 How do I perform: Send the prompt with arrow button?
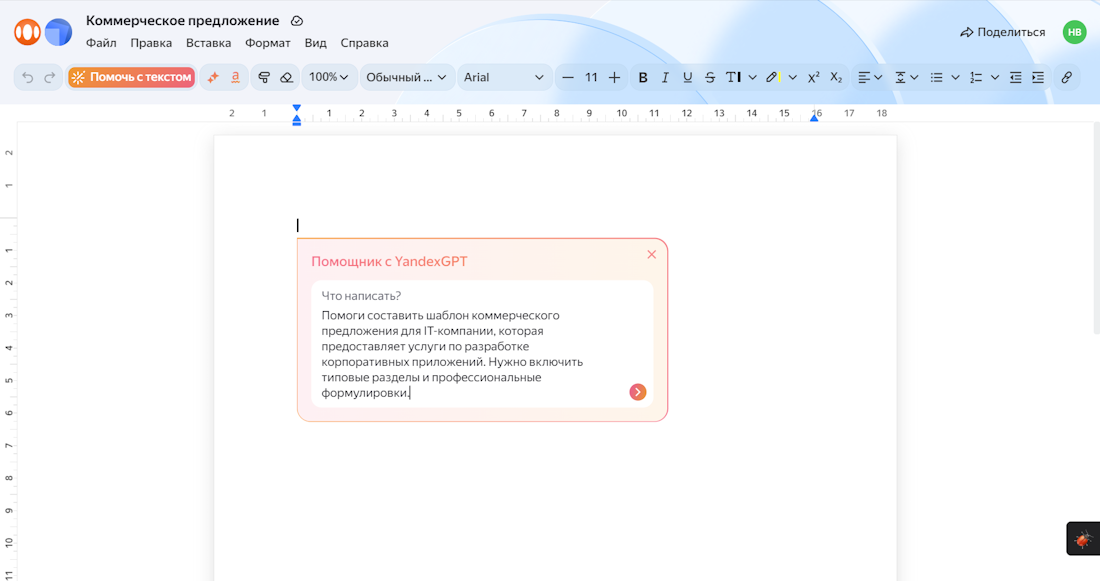pyautogui.click(x=638, y=392)
